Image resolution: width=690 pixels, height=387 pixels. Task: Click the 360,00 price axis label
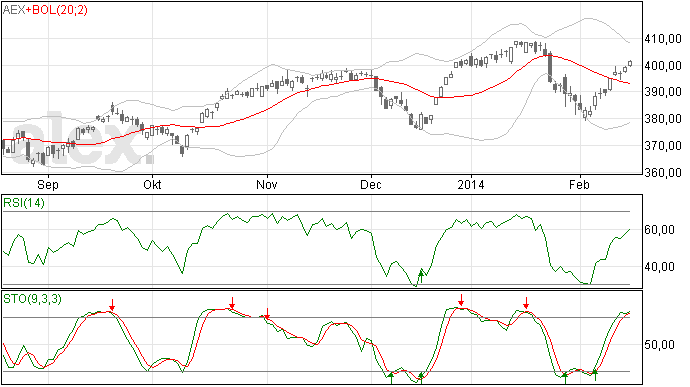click(x=663, y=173)
